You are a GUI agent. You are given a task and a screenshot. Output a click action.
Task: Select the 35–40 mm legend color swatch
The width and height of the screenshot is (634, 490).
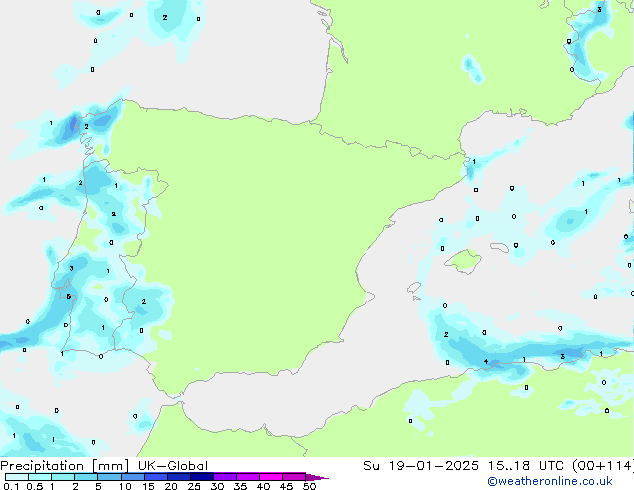tap(248, 477)
